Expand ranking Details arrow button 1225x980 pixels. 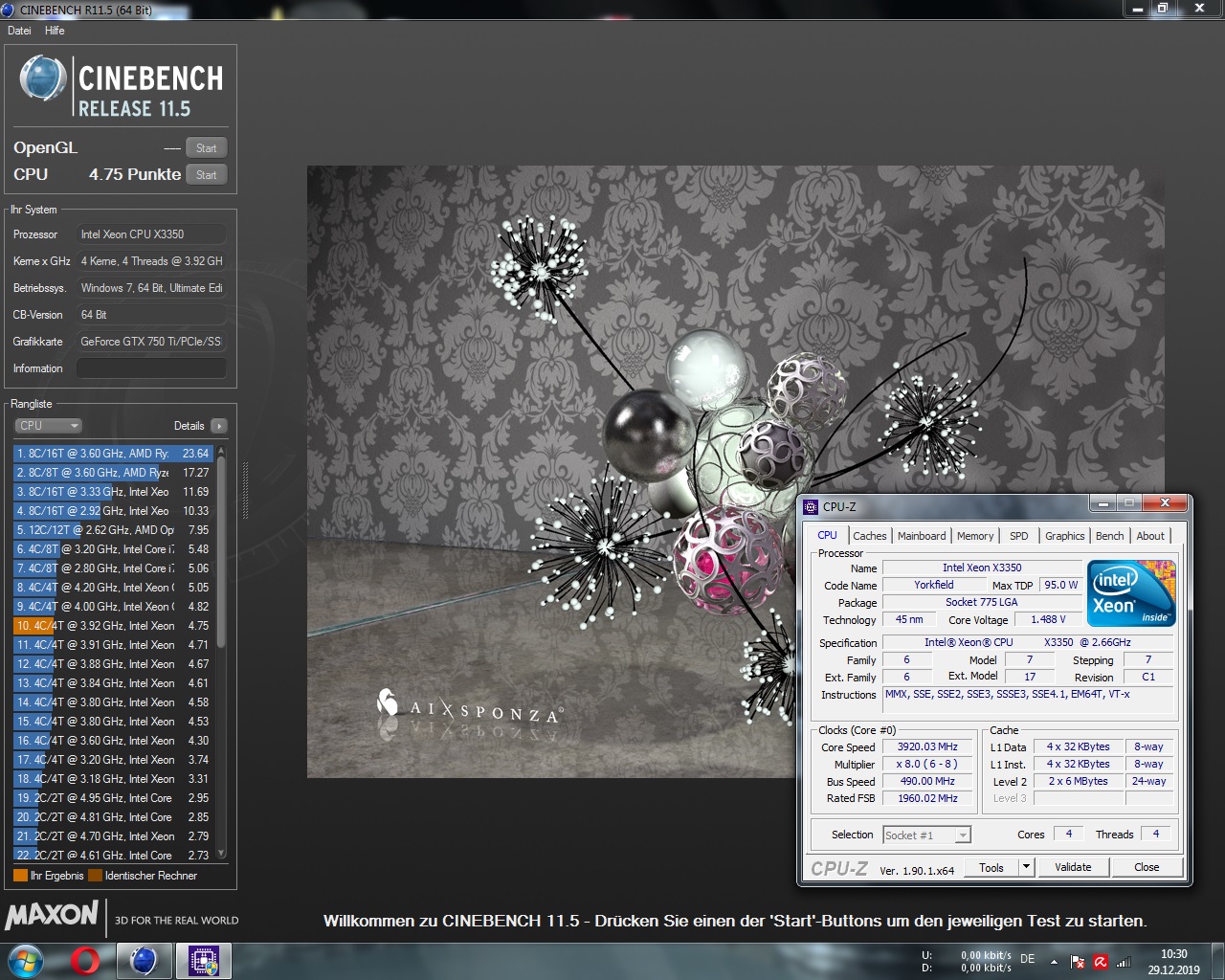pos(219,426)
